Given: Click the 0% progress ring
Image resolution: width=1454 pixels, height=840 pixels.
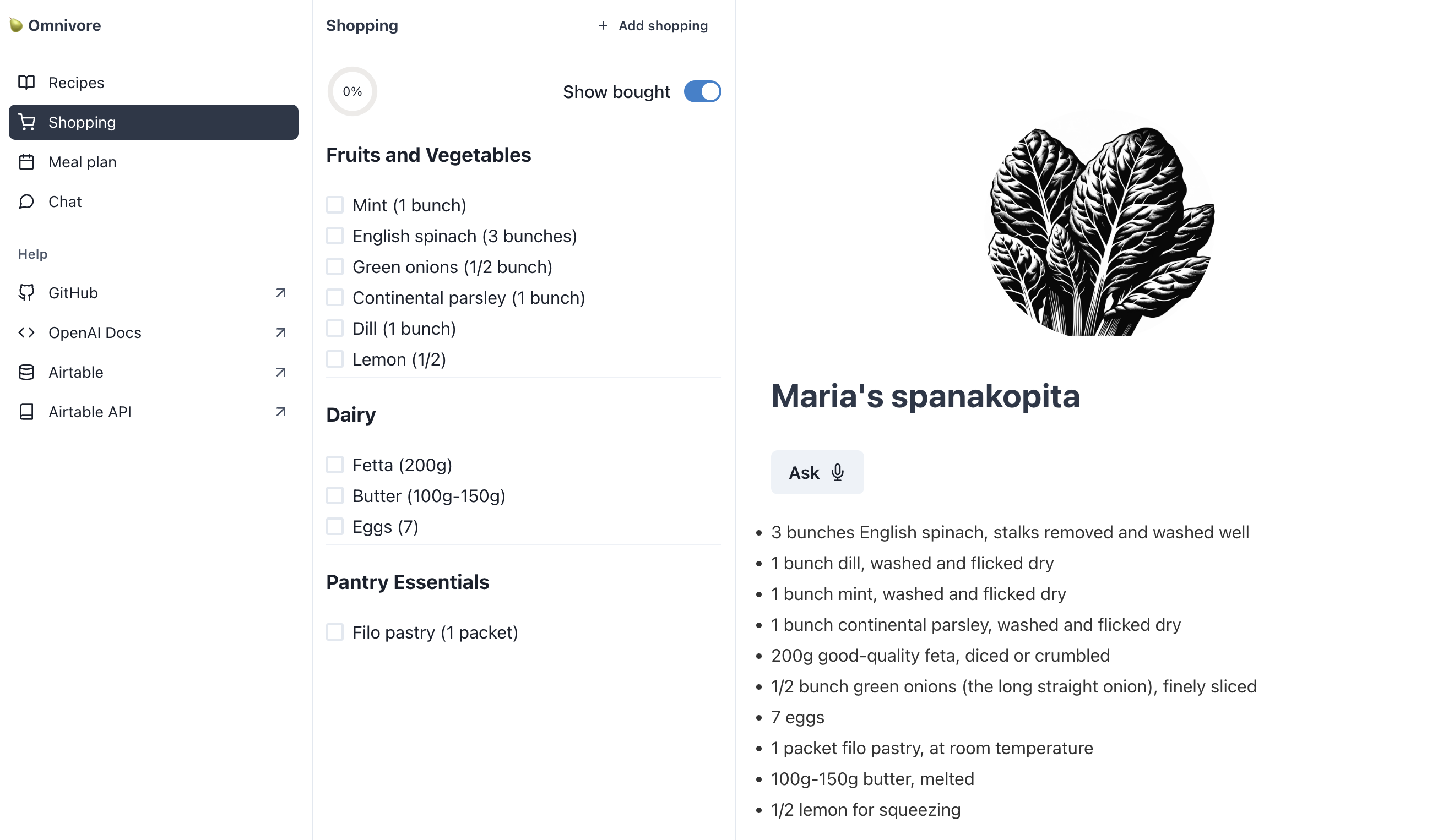Looking at the screenshot, I should pos(352,91).
